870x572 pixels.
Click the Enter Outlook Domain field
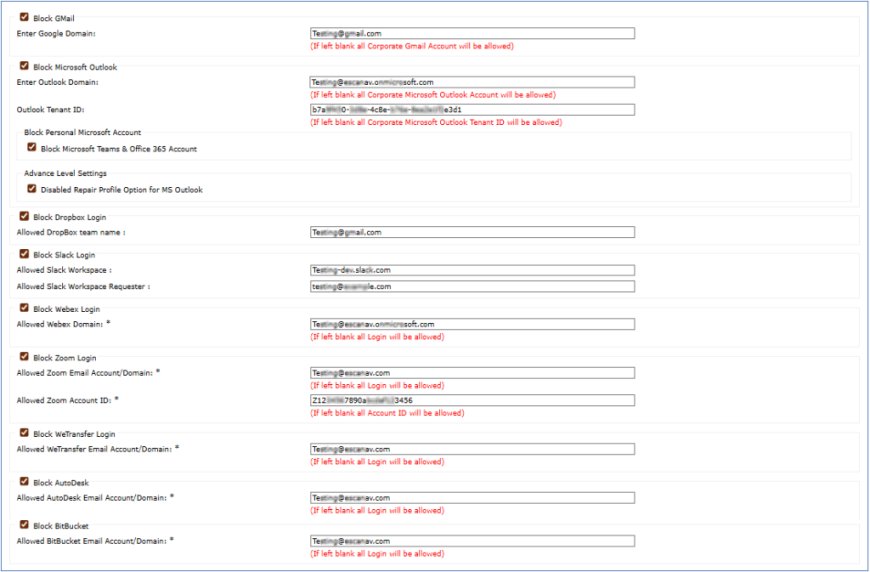[x=472, y=82]
